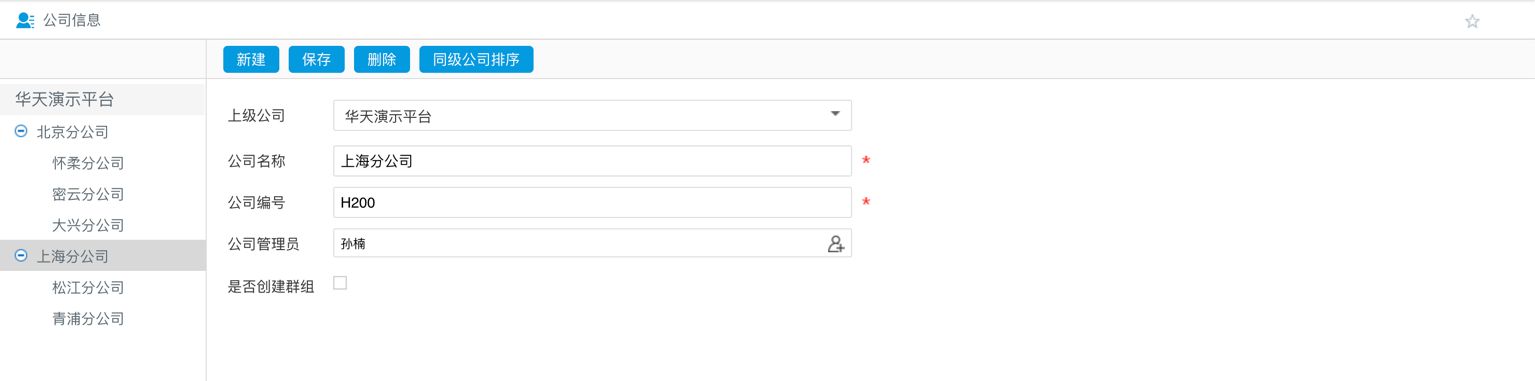Select 怀柔分公司 in the tree
Screen dimensions: 1535x381
(x=88, y=163)
